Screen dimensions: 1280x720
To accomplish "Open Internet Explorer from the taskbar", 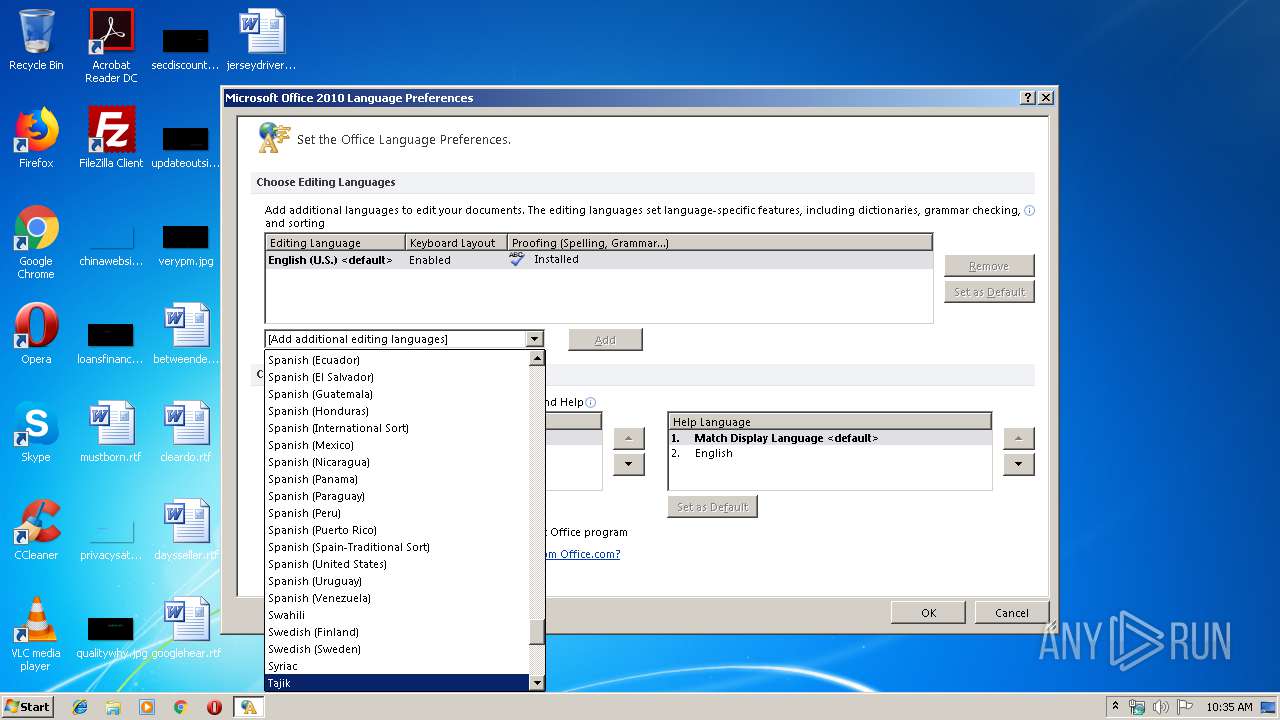I will tap(80, 707).
